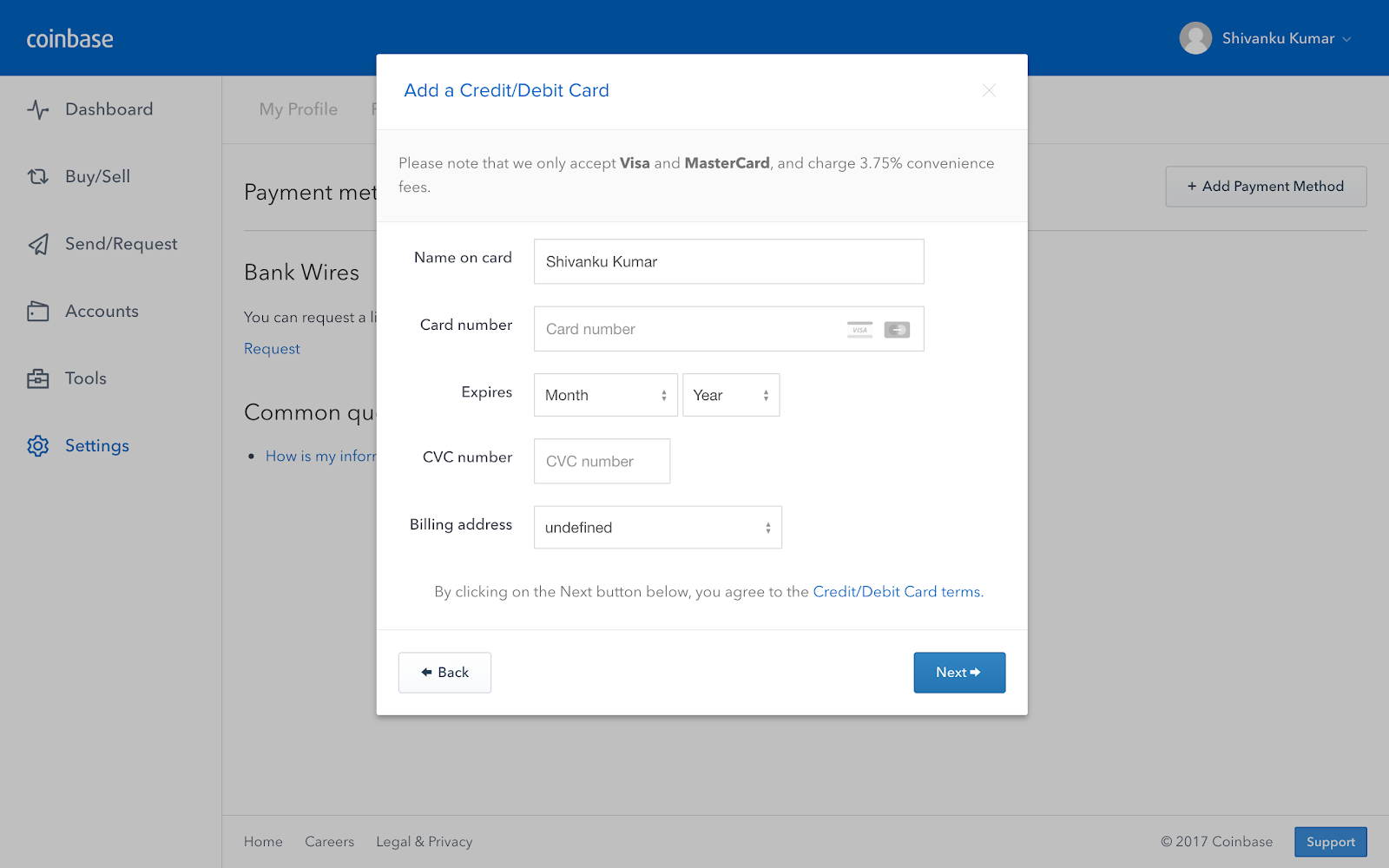The height and width of the screenshot is (868, 1389).
Task: Click the "Expires" field label
Action: coord(486,392)
